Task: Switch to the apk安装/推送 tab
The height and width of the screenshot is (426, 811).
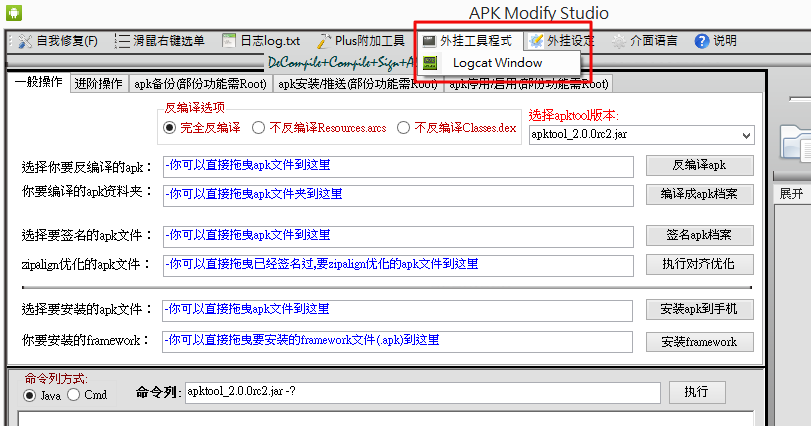Action: (357, 84)
